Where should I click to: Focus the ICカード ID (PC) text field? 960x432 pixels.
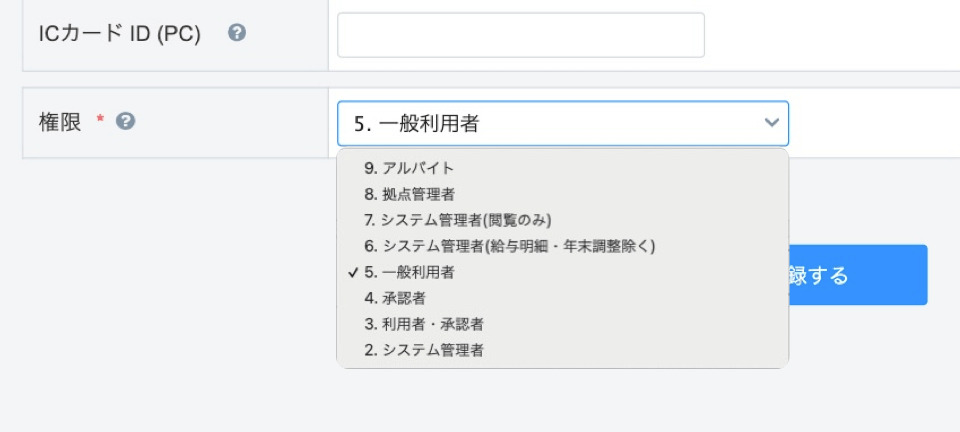click(x=521, y=35)
